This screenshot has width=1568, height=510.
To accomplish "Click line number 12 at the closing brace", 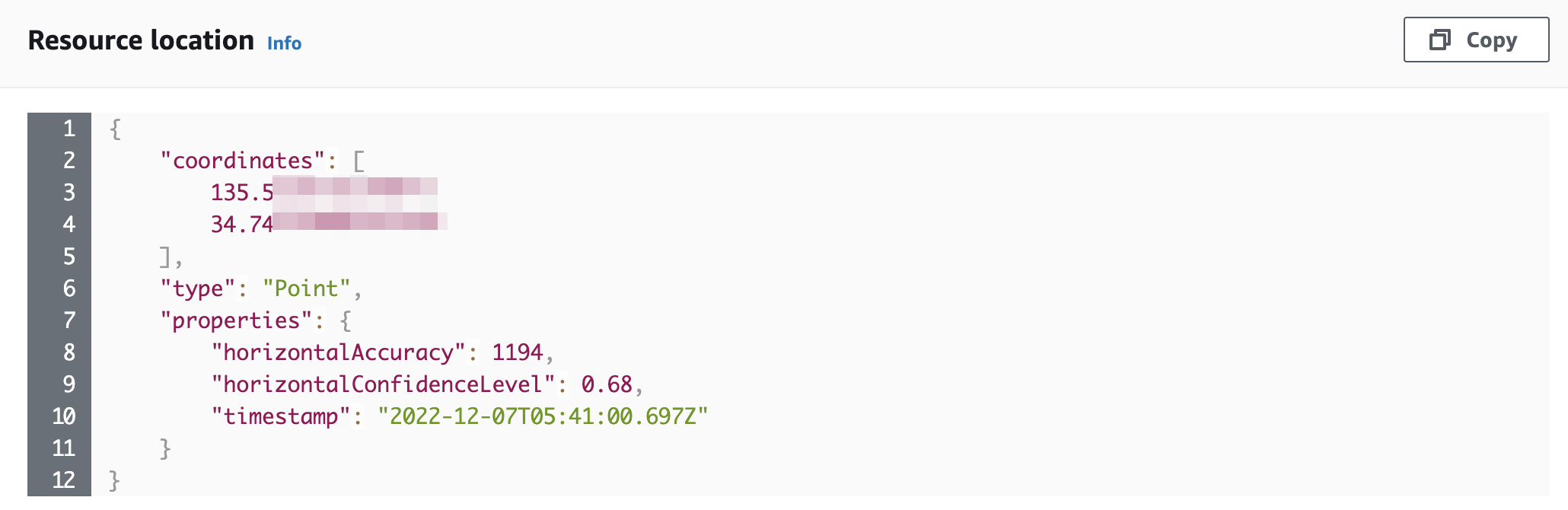I will coord(64,480).
